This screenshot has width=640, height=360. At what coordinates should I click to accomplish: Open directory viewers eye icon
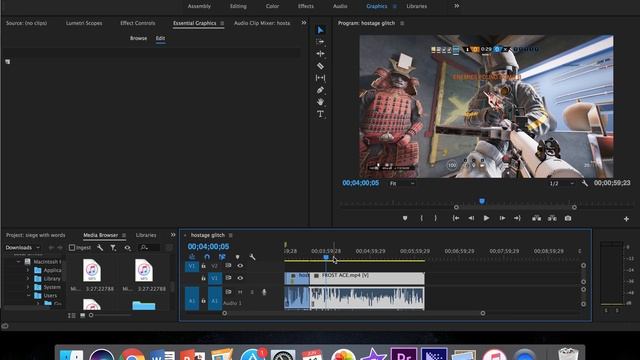tap(128, 247)
